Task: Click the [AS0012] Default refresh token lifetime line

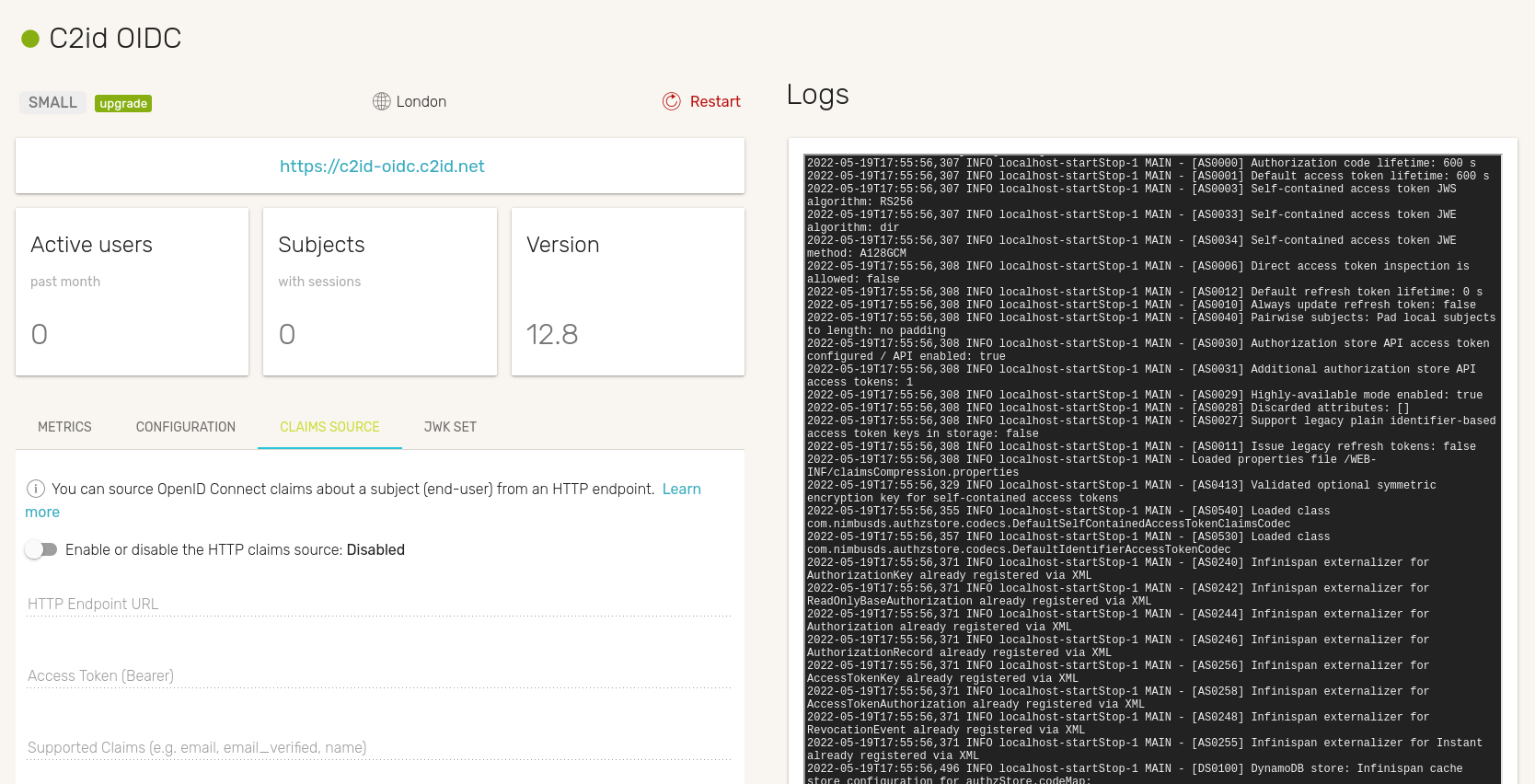Action: click(1145, 292)
